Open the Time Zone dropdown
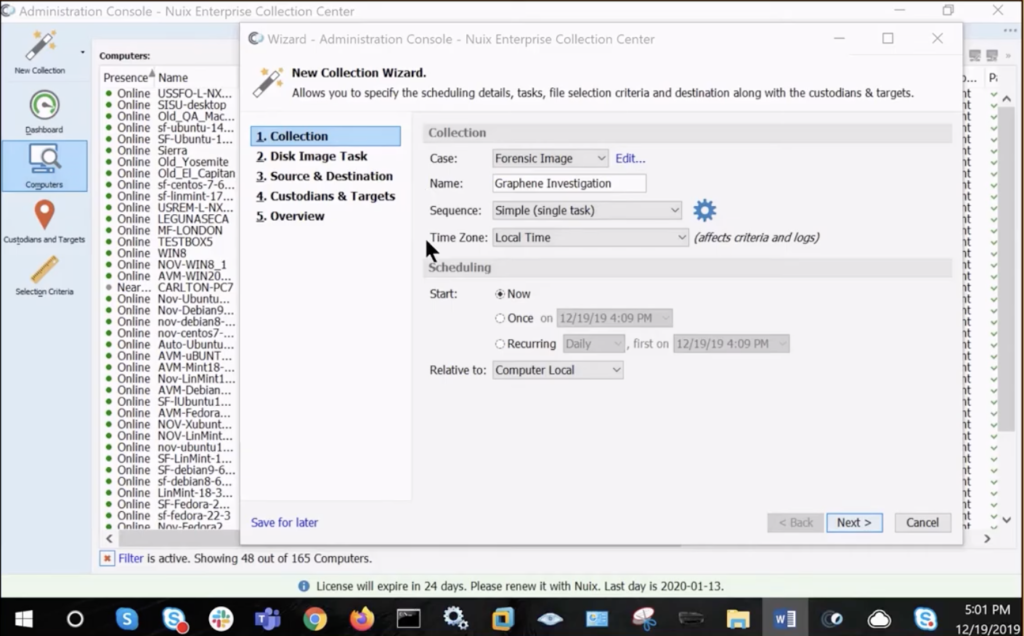 click(x=590, y=237)
